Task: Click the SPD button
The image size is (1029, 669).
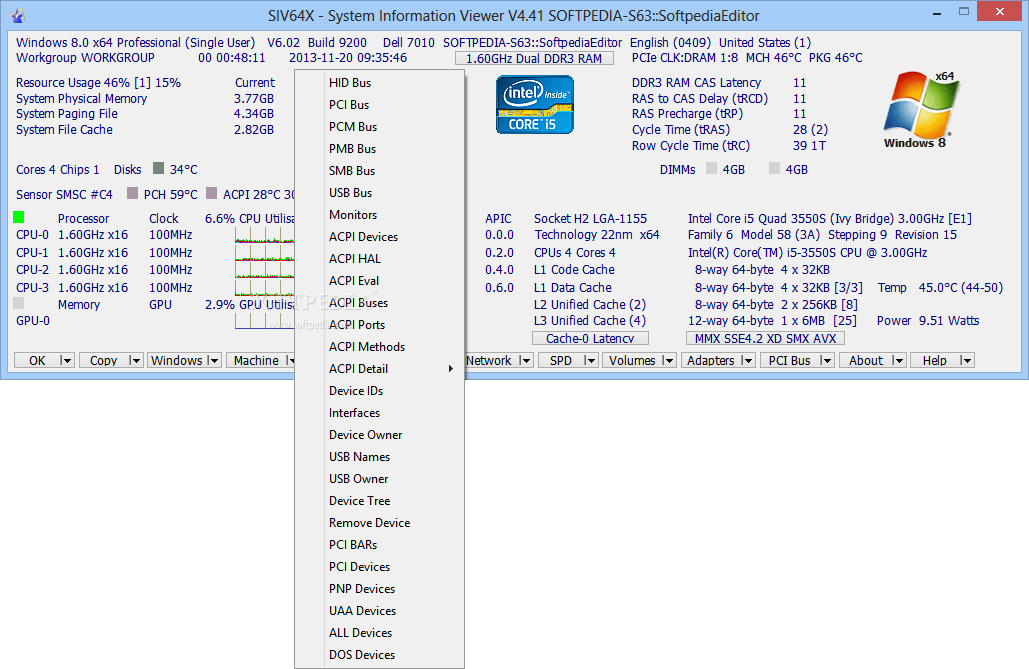Action: (560, 360)
